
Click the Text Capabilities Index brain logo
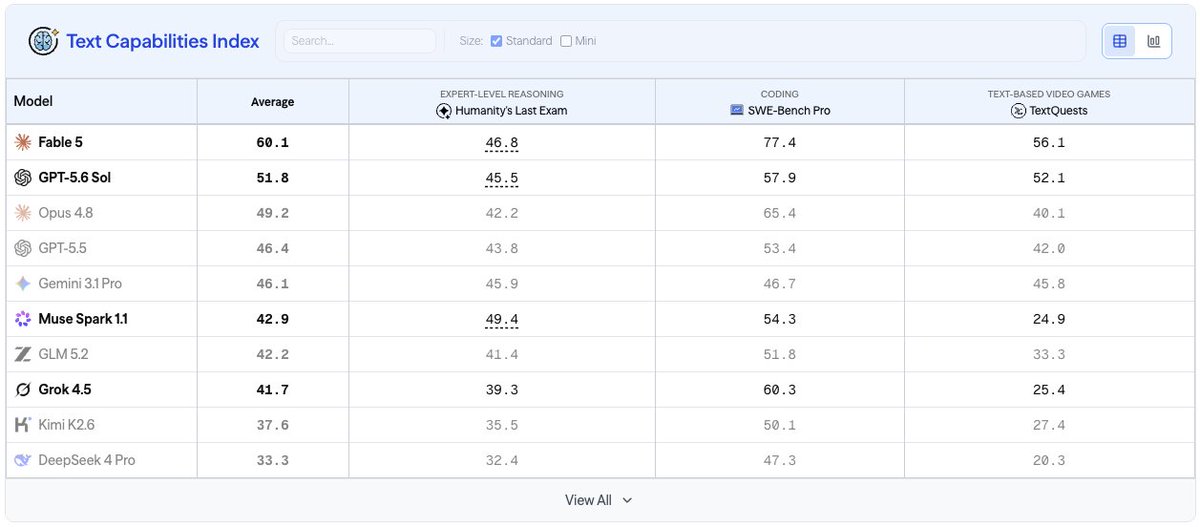click(43, 41)
